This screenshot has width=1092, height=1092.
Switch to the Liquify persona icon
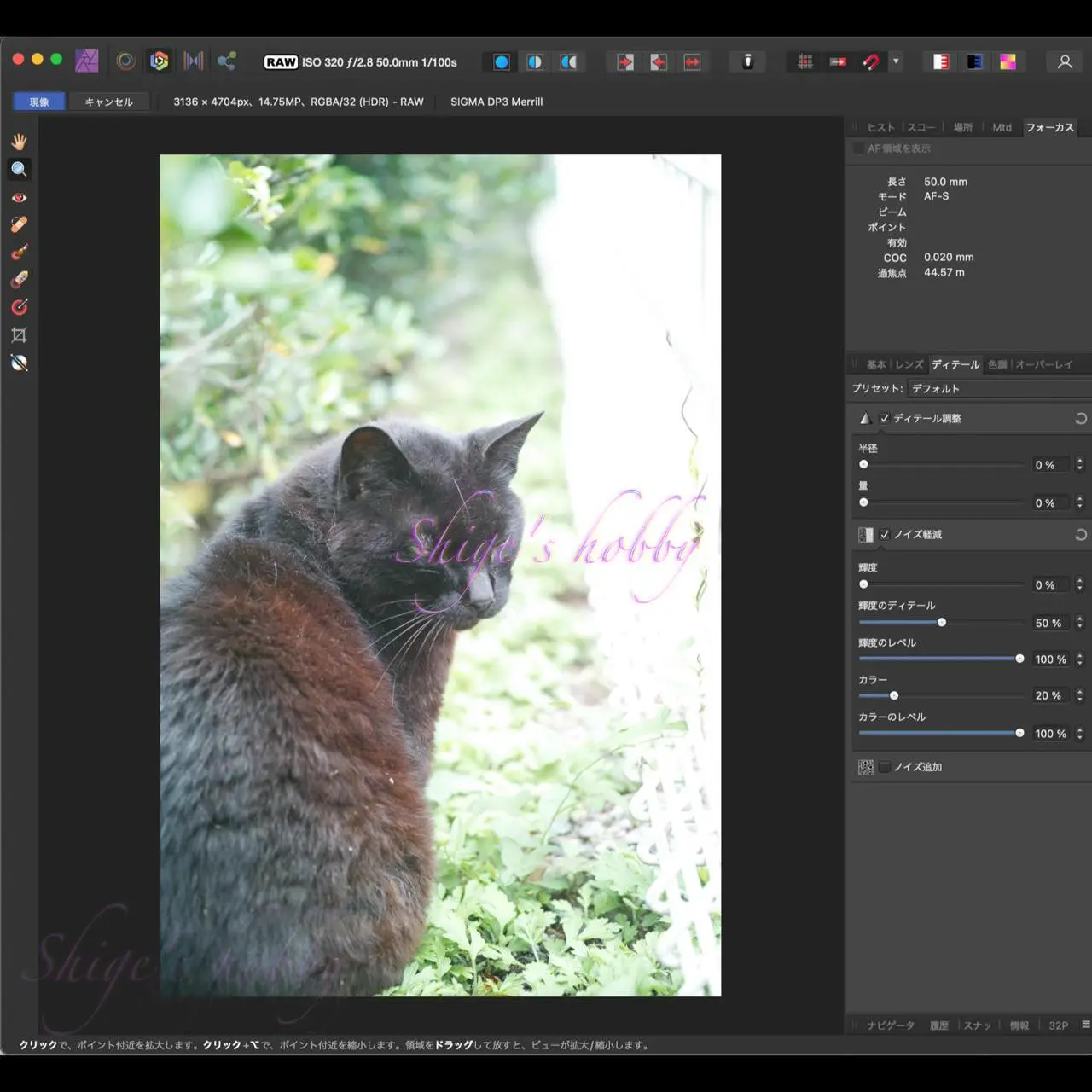point(125,61)
